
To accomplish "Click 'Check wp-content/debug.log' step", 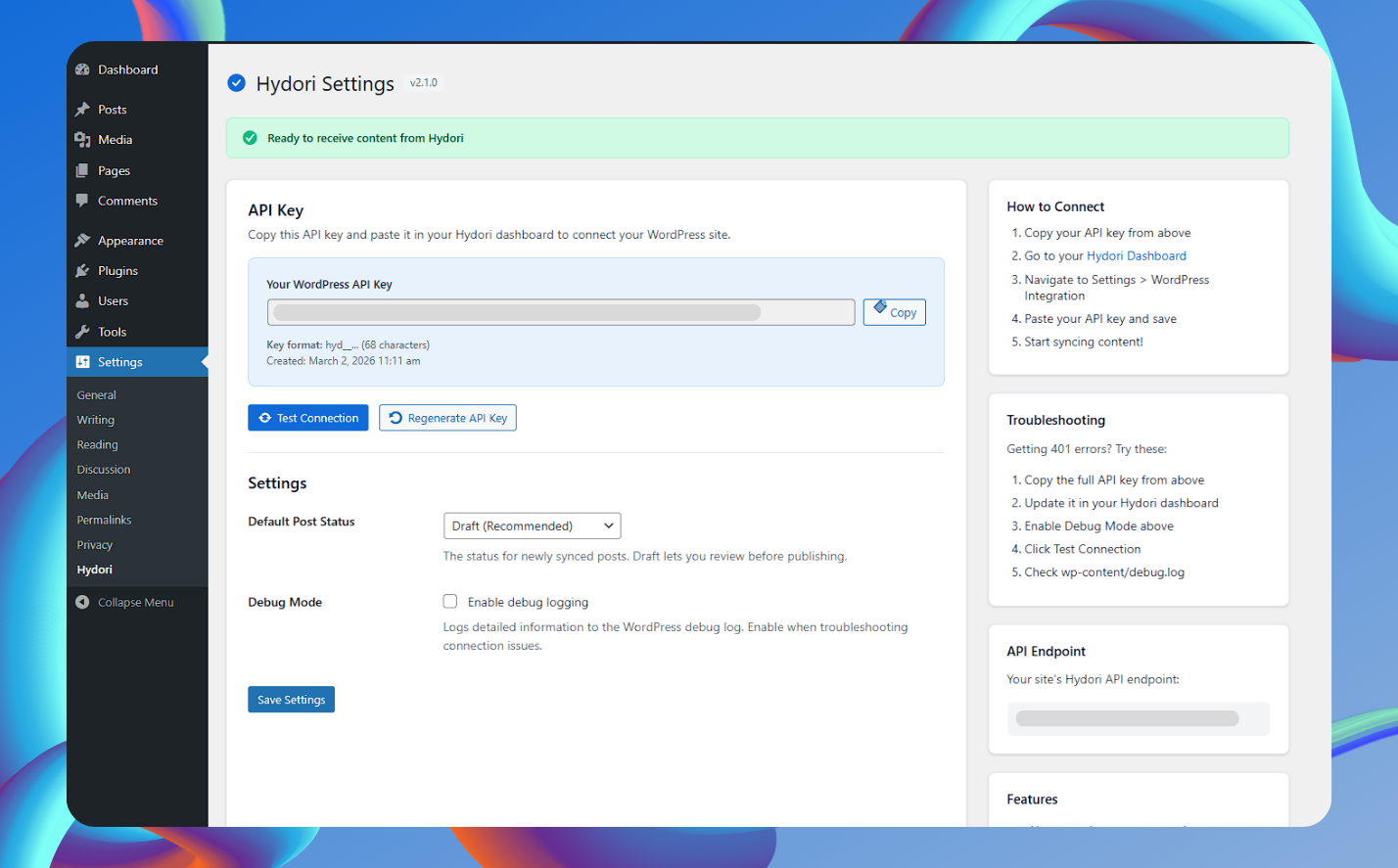I will pos(1104,572).
